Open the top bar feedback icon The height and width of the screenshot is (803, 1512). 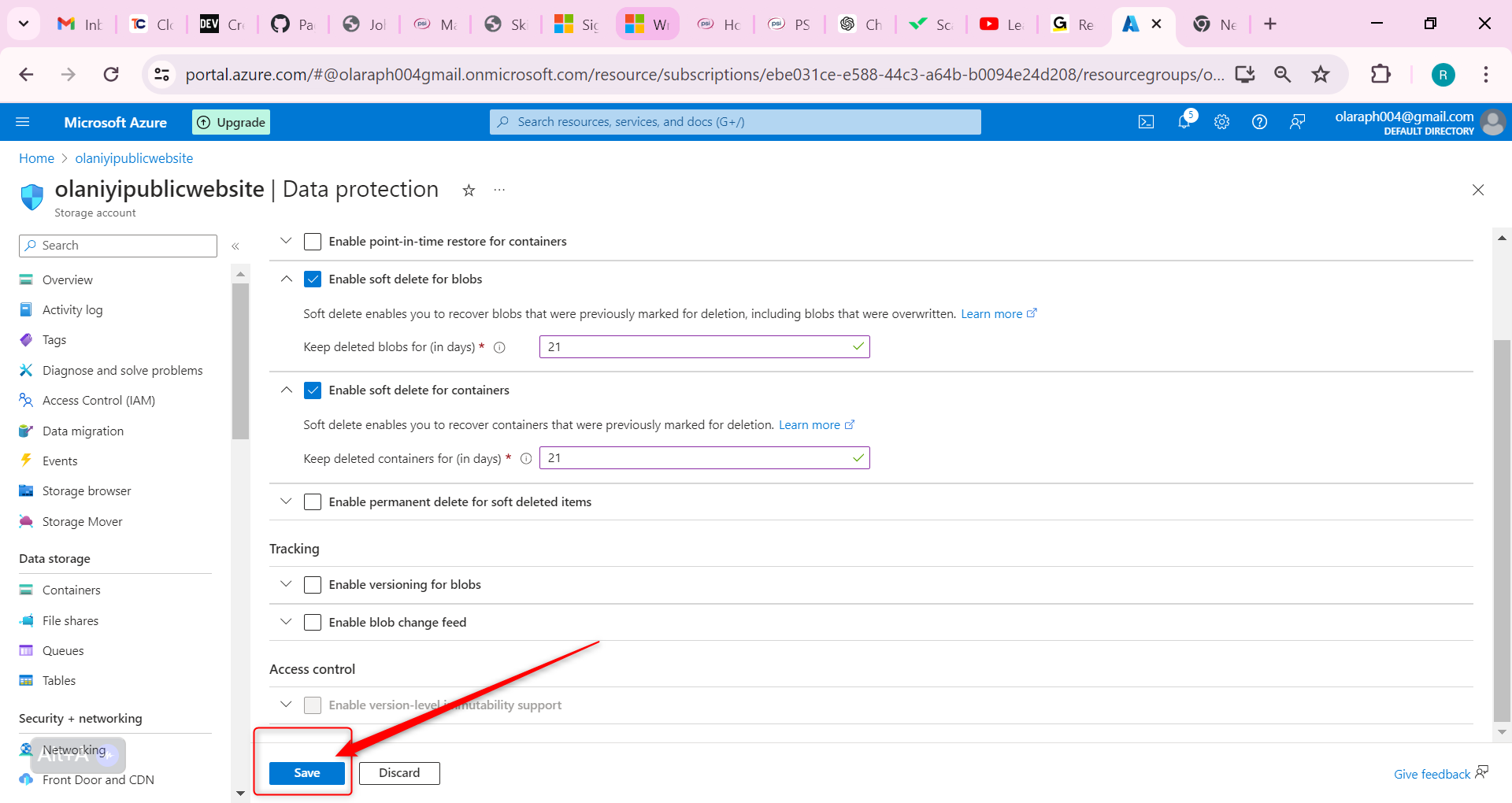1298,122
